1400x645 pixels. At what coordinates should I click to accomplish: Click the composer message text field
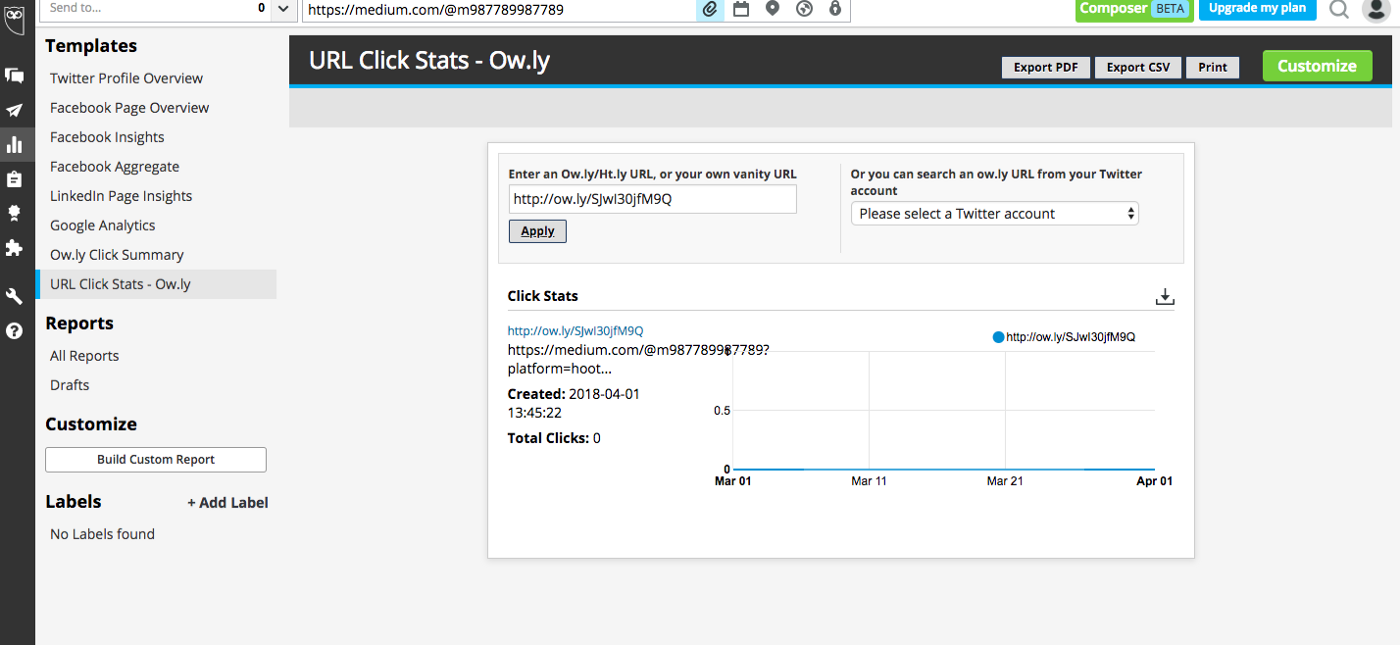click(499, 10)
